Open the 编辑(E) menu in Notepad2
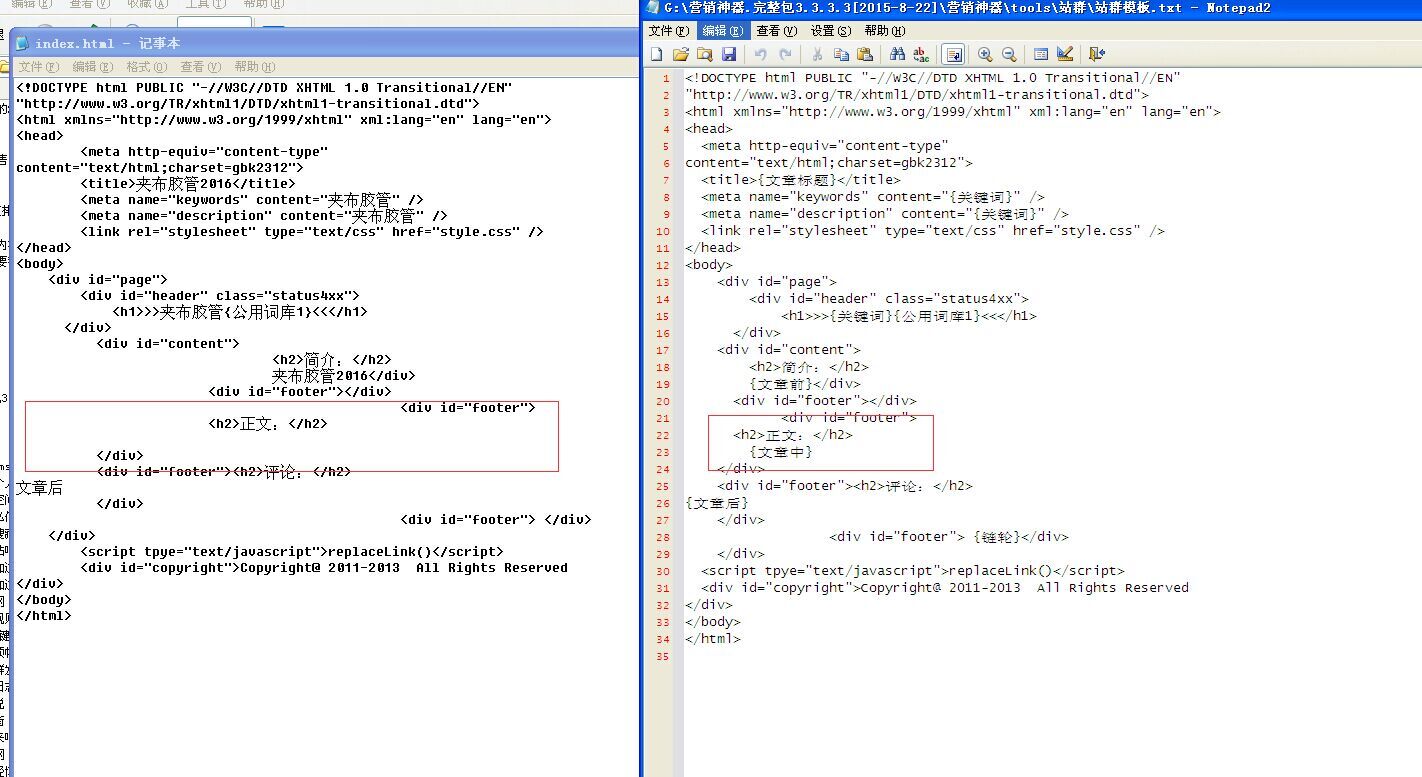Image resolution: width=1422 pixels, height=777 pixels. (x=722, y=31)
